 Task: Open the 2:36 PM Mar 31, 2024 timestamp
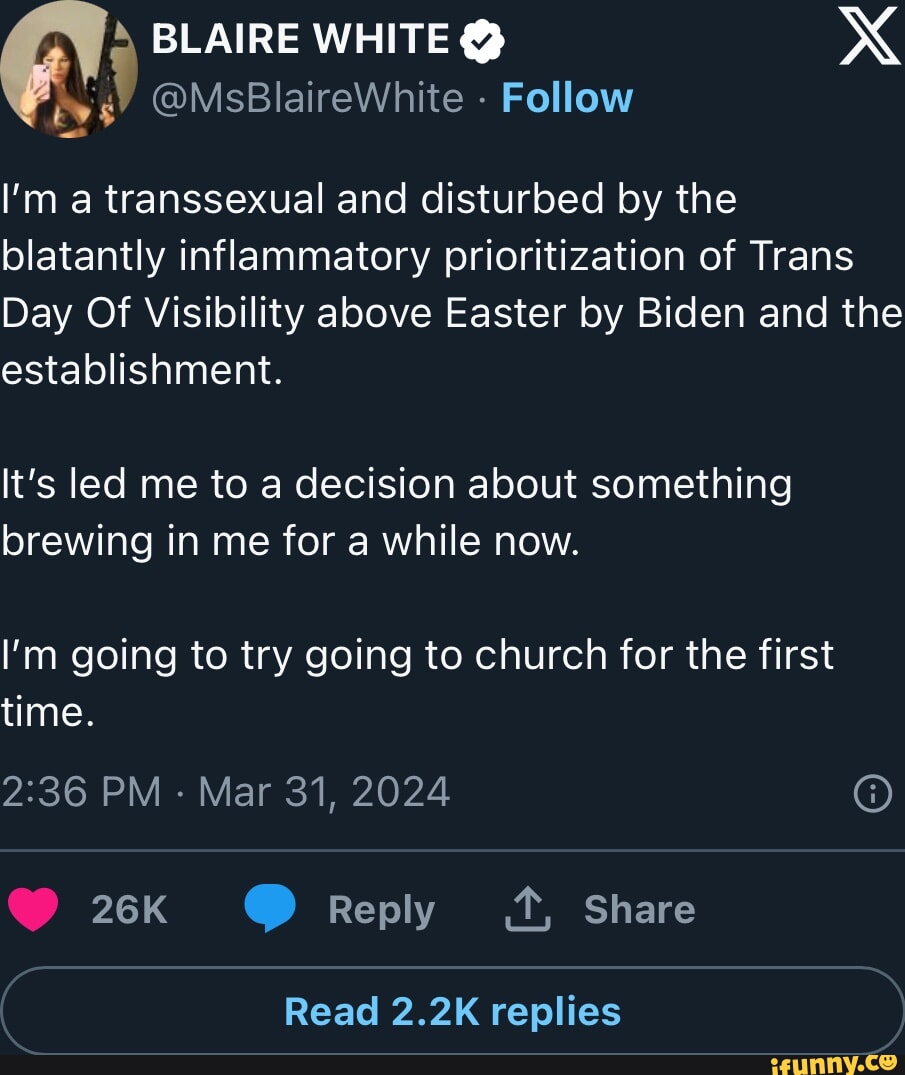(x=225, y=792)
